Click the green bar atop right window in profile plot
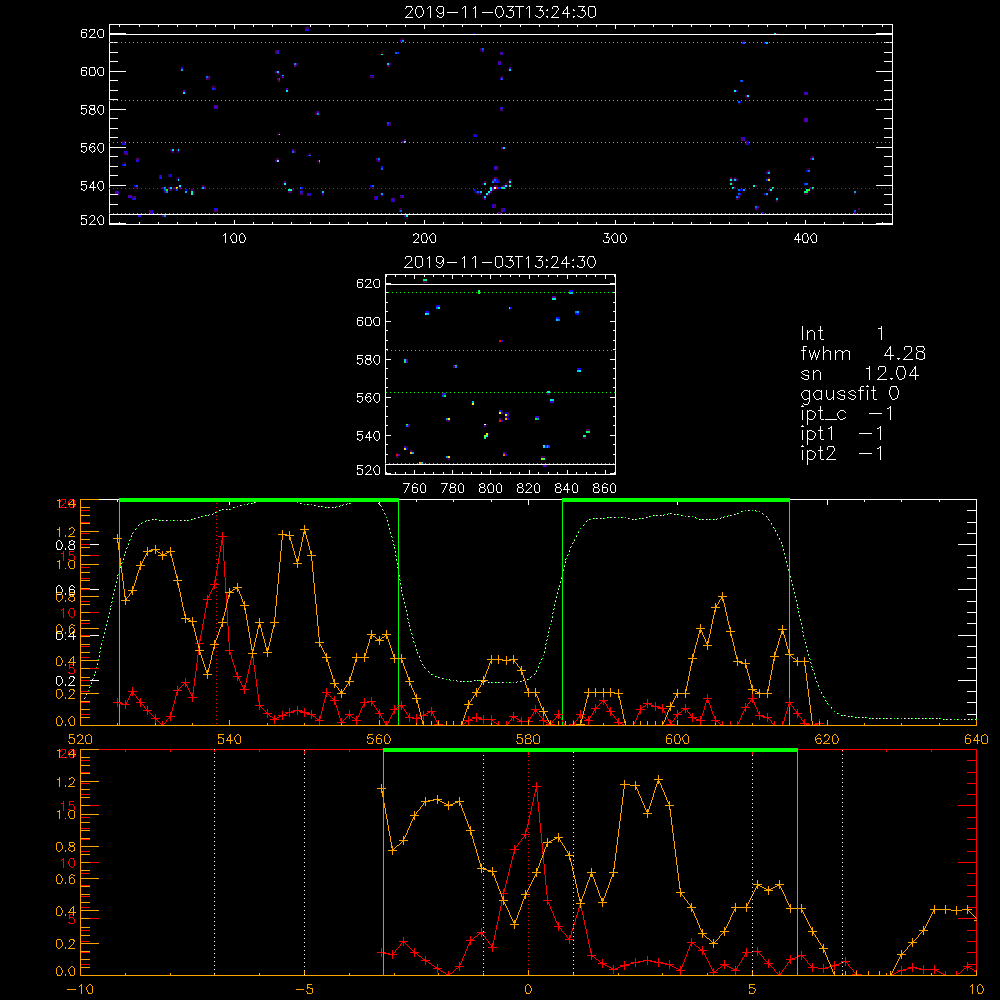Screen dimensions: 1000x1000 (x=676, y=500)
